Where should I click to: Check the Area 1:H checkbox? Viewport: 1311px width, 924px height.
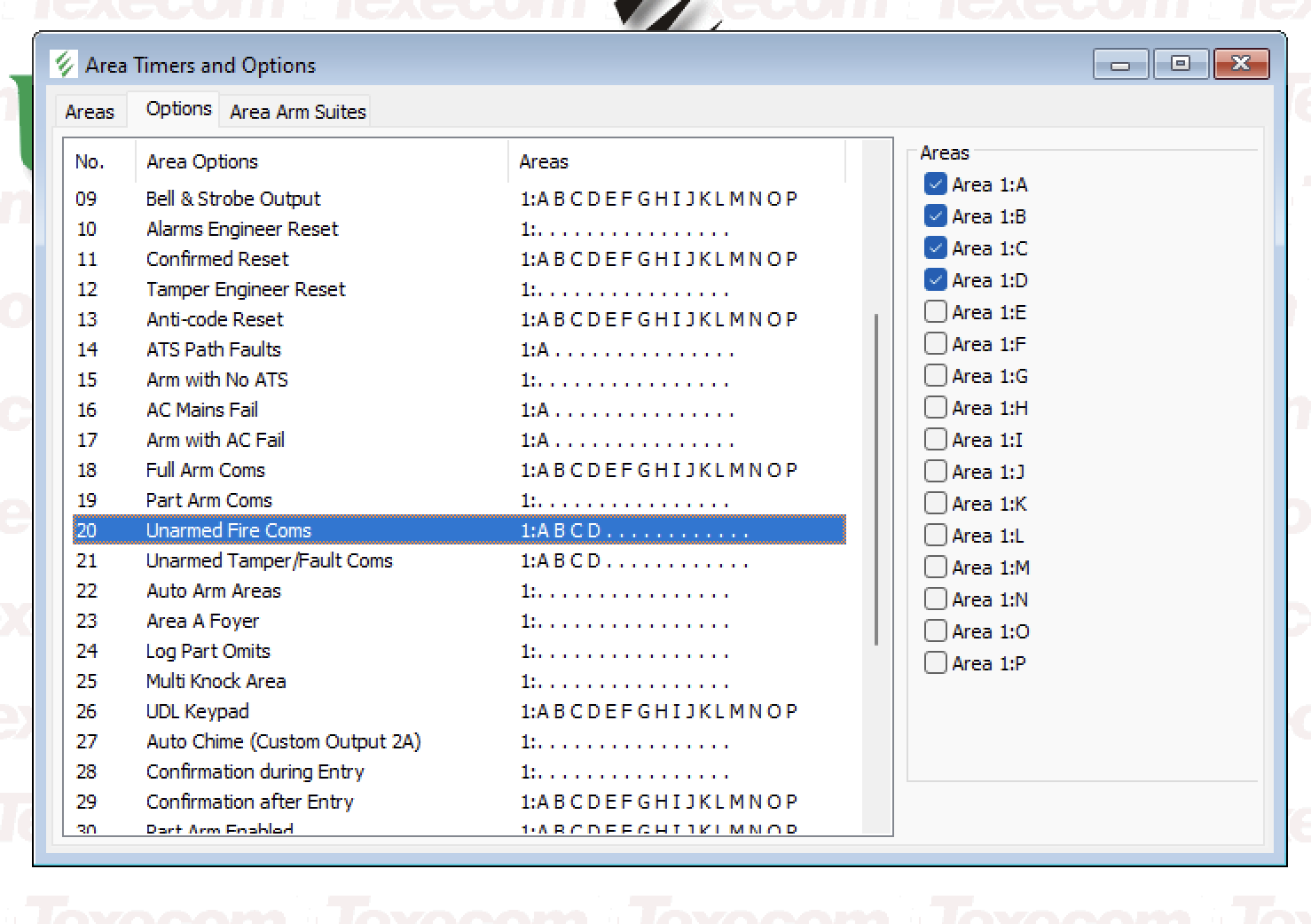click(x=935, y=408)
